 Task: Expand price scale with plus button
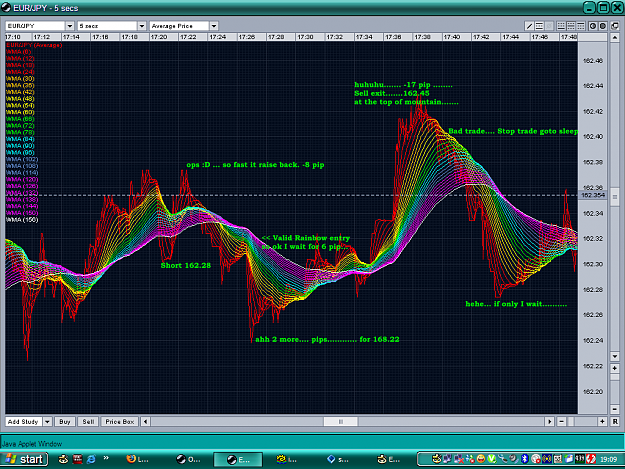pos(615,368)
